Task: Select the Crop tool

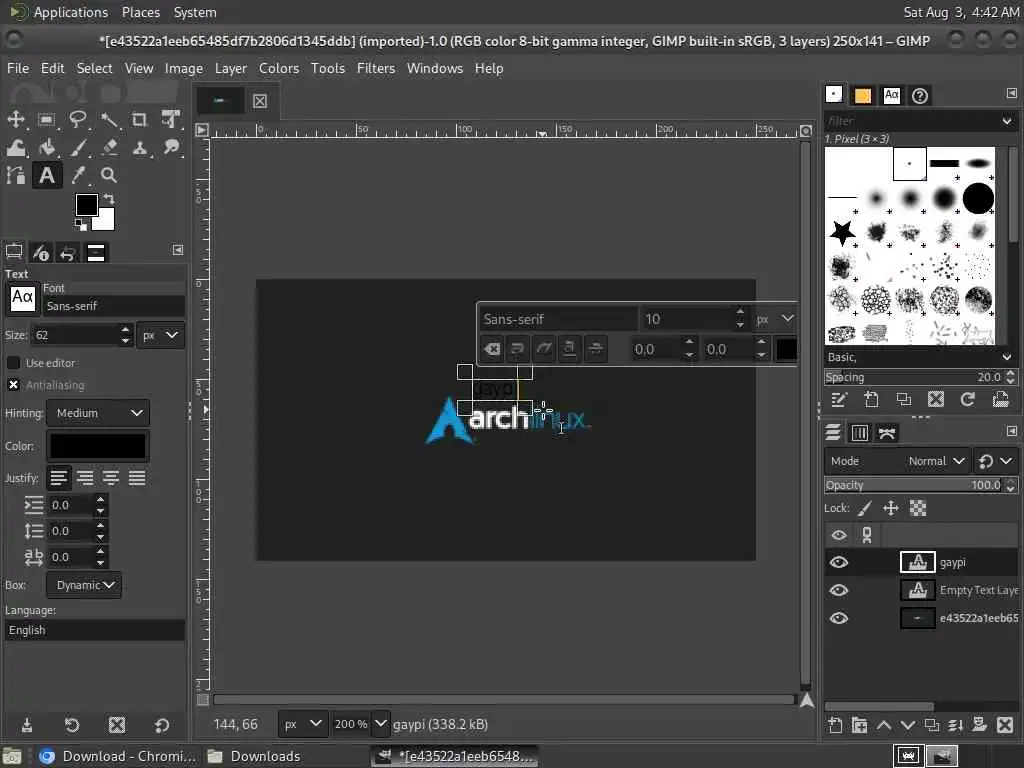Action: tap(140, 119)
